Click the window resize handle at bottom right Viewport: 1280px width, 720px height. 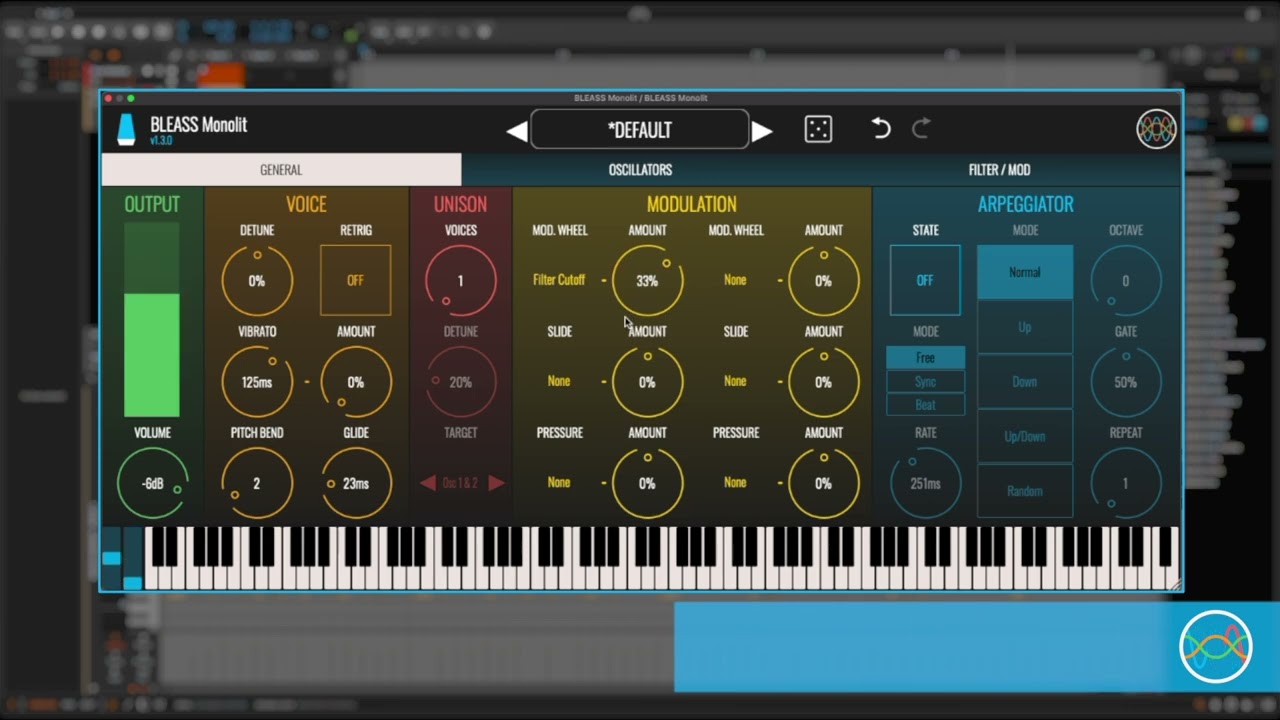click(1174, 584)
